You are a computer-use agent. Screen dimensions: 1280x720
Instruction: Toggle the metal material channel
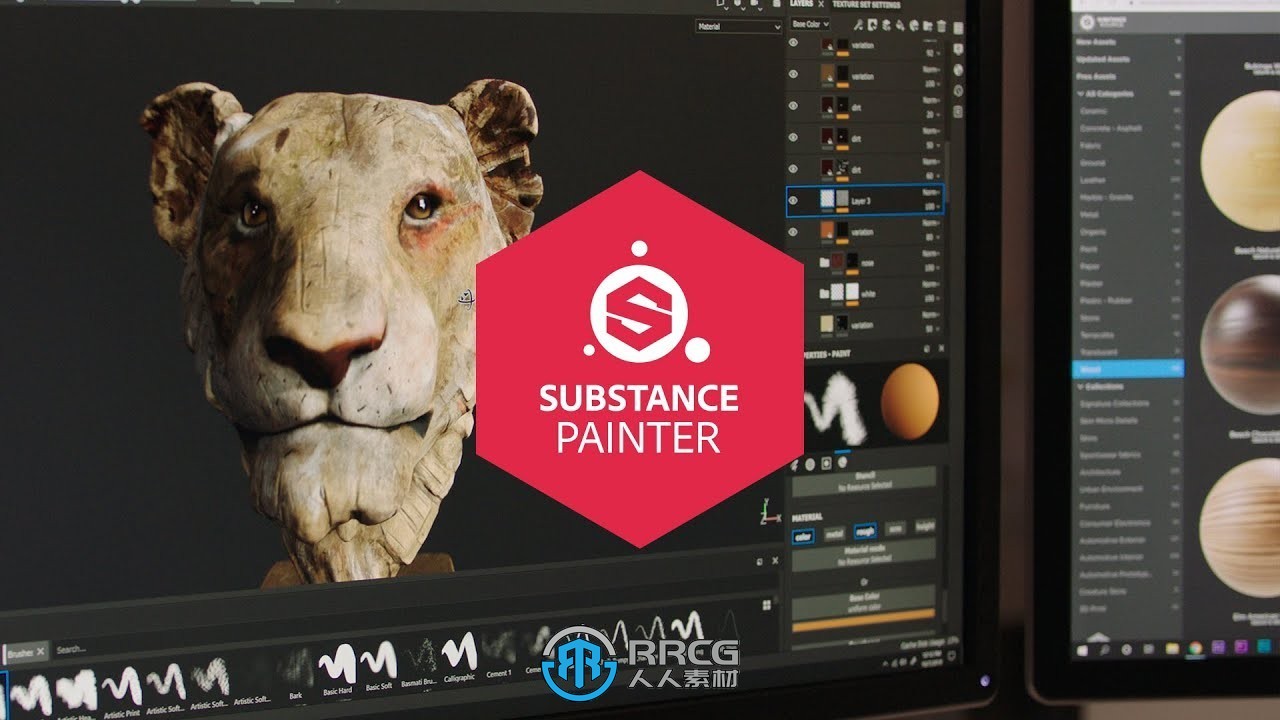[835, 534]
